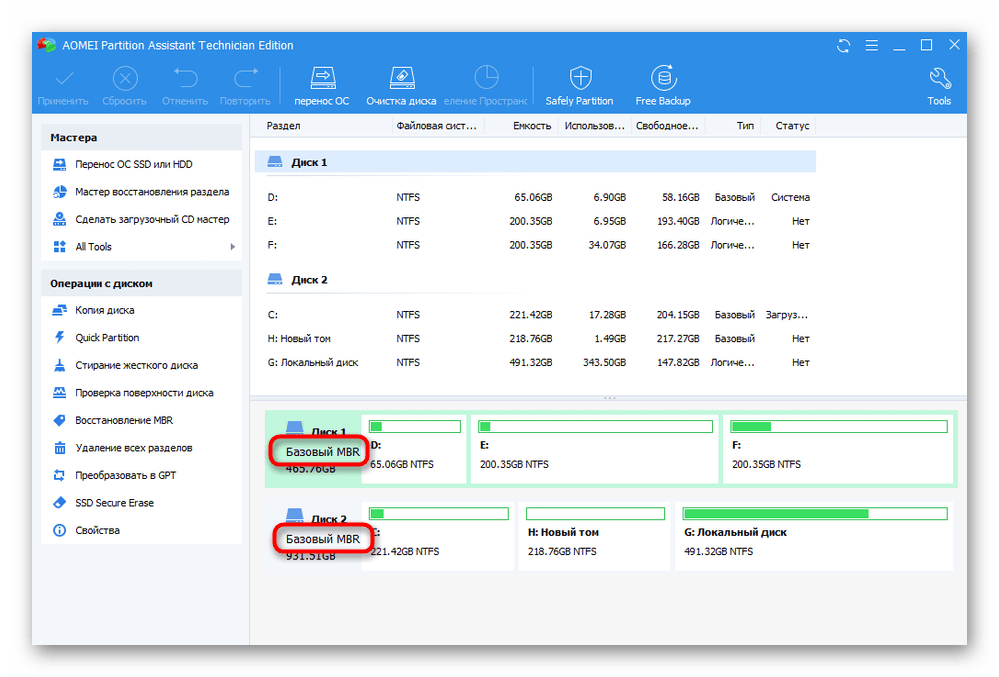Choose SSD Secure Erase operation

tap(114, 503)
